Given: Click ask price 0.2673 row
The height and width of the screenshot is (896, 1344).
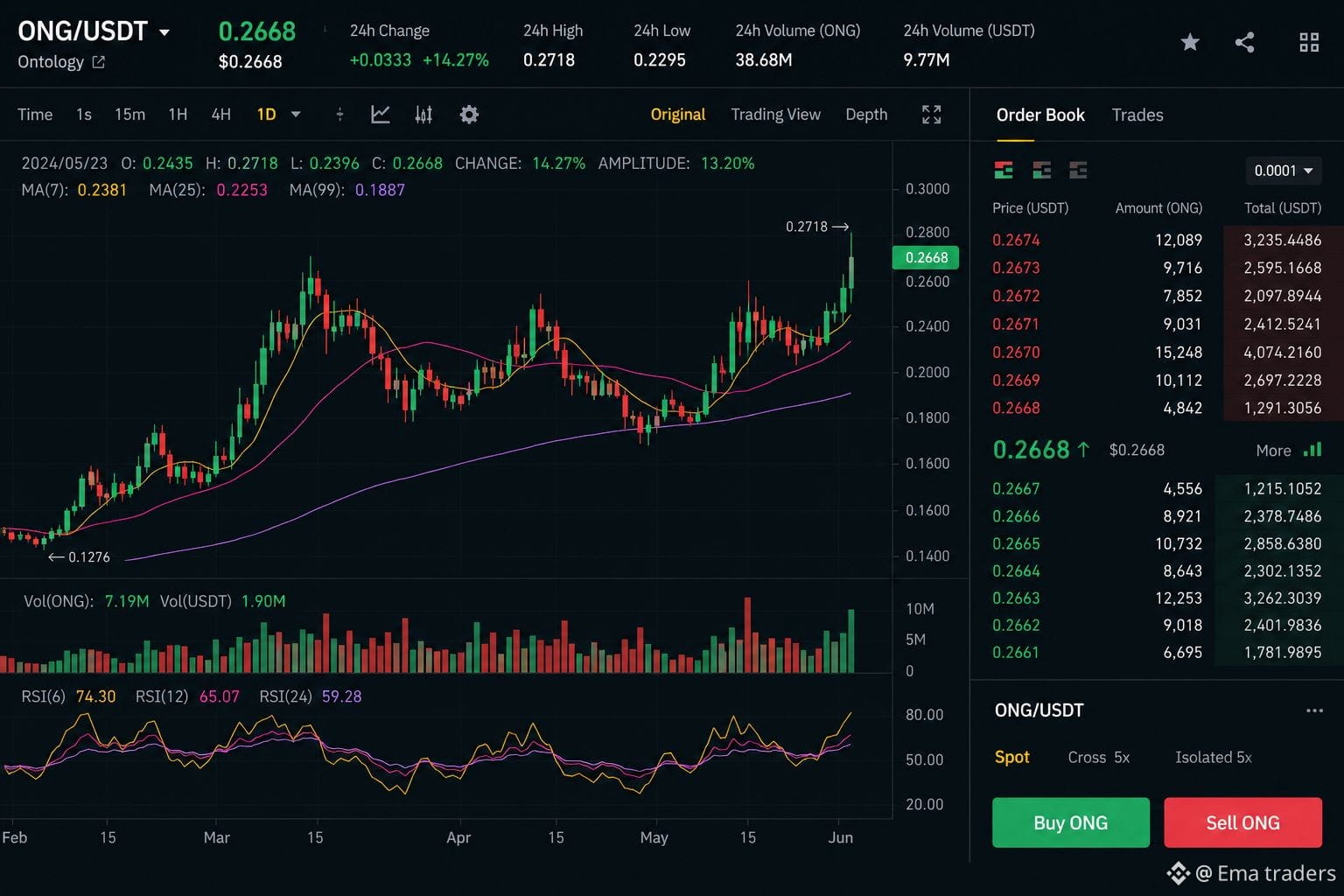Looking at the screenshot, I should (1157, 268).
